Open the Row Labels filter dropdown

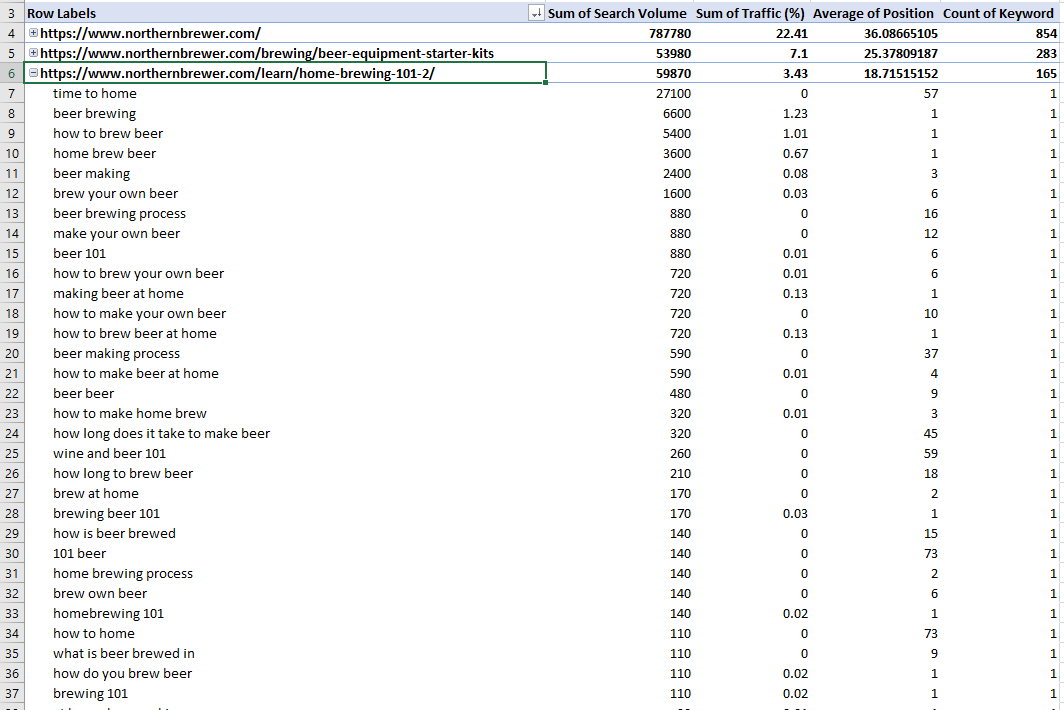[536, 13]
